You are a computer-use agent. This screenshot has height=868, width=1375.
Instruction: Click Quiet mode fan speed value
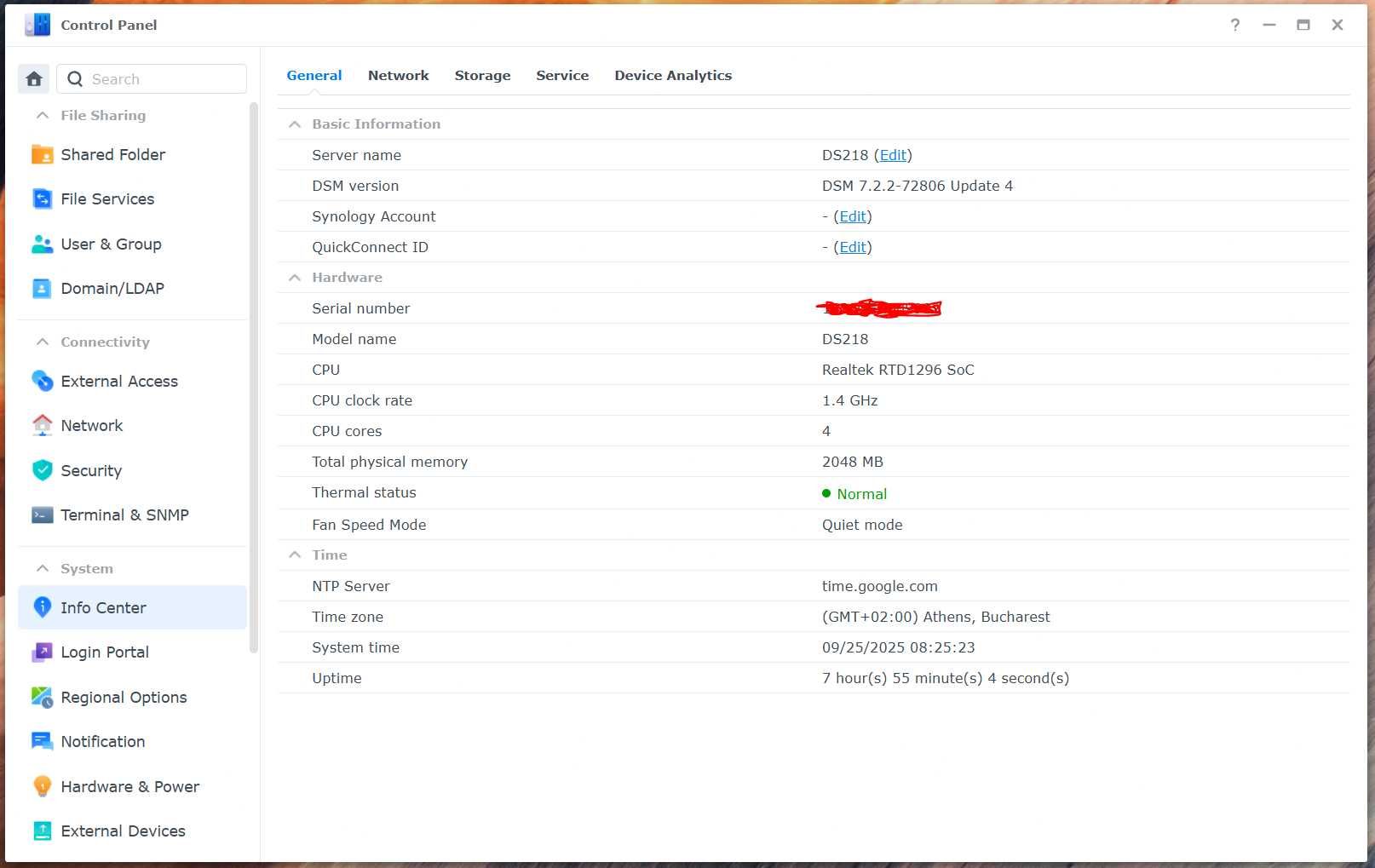pos(862,525)
